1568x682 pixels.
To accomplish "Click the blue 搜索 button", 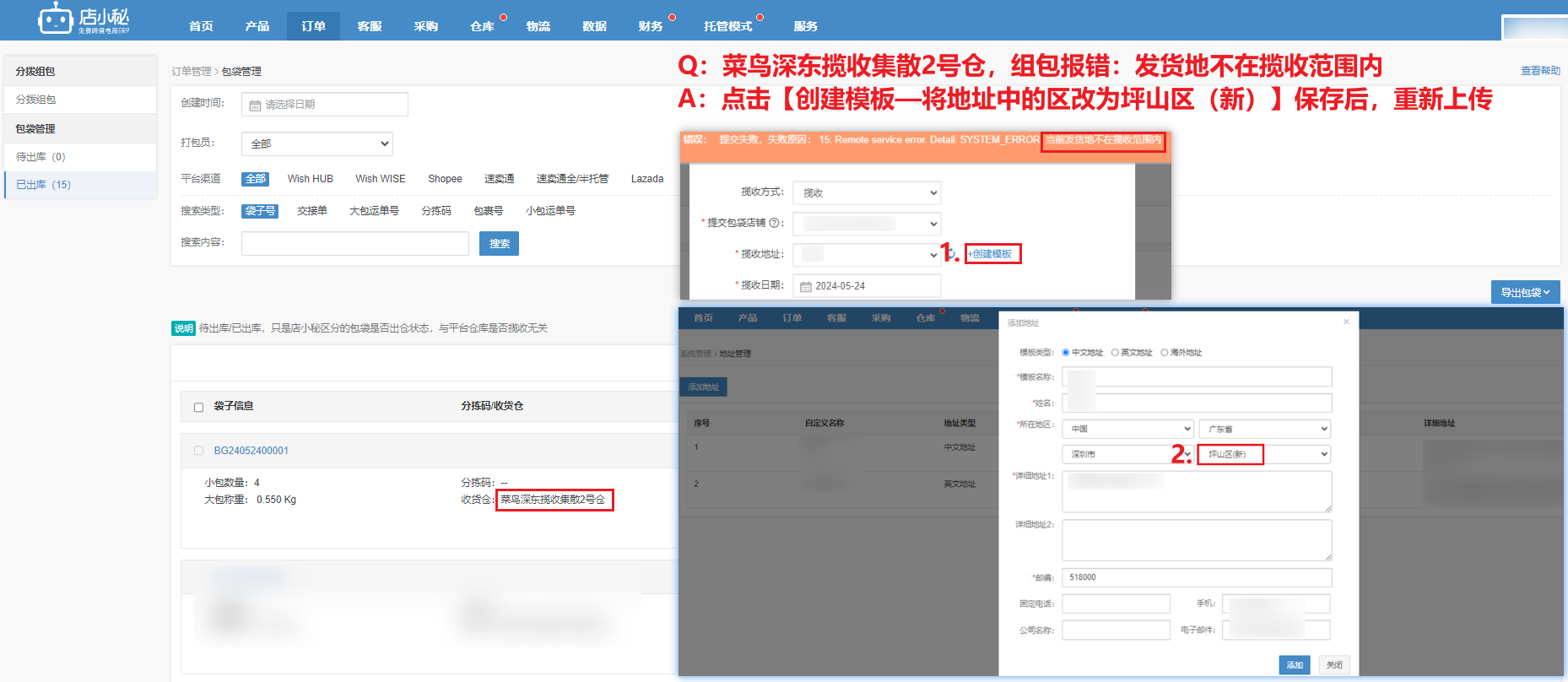I will [x=500, y=243].
